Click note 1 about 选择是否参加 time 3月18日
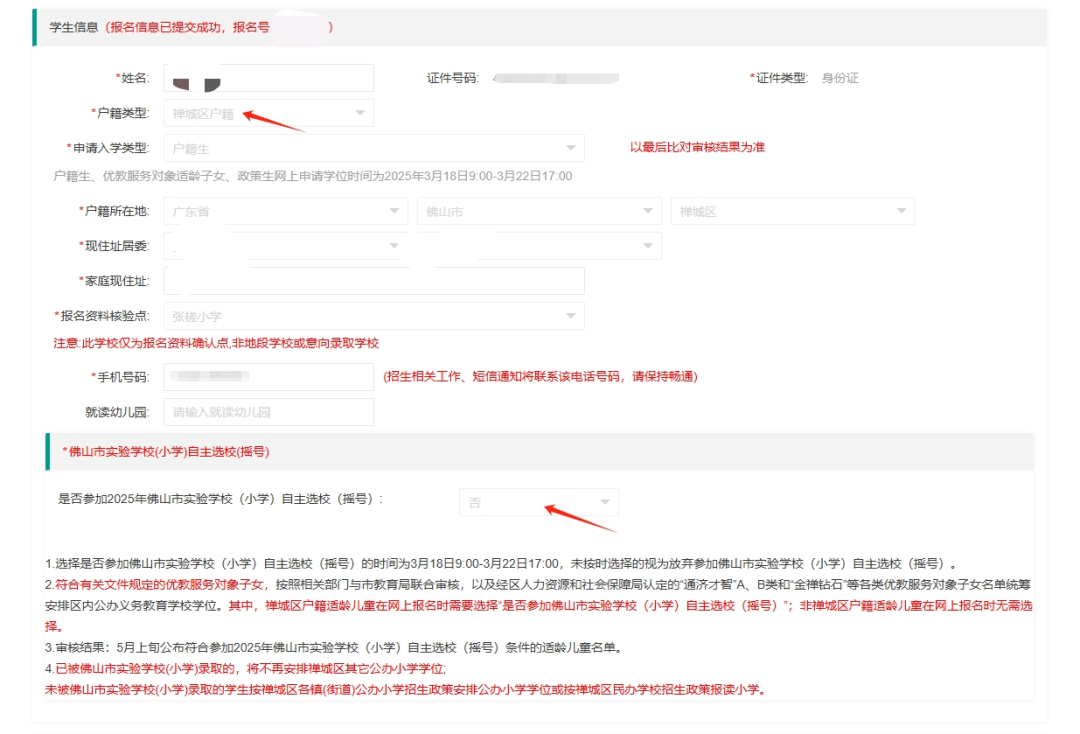Viewport: 1080px width, 734px height. coord(501,564)
